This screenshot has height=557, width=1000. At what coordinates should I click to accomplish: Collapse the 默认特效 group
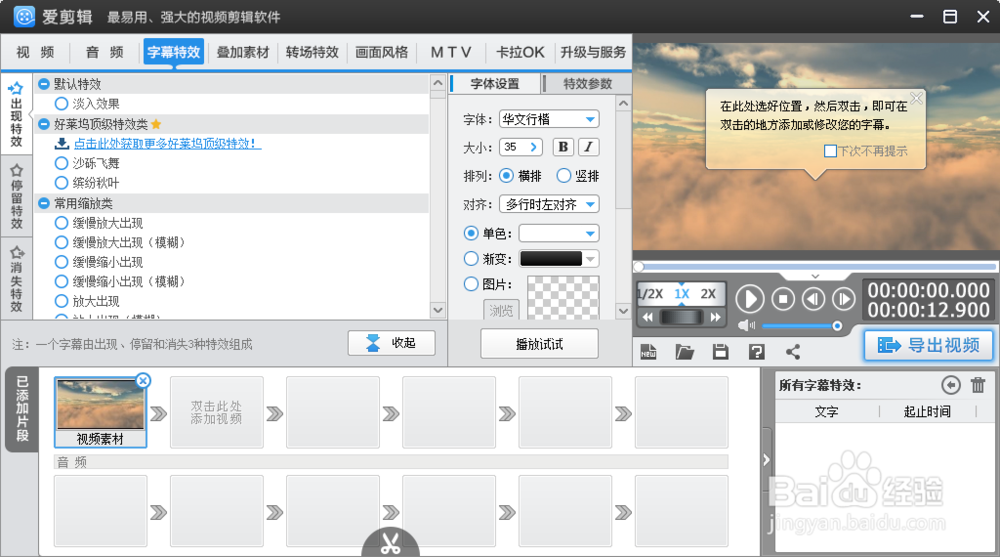coord(44,84)
